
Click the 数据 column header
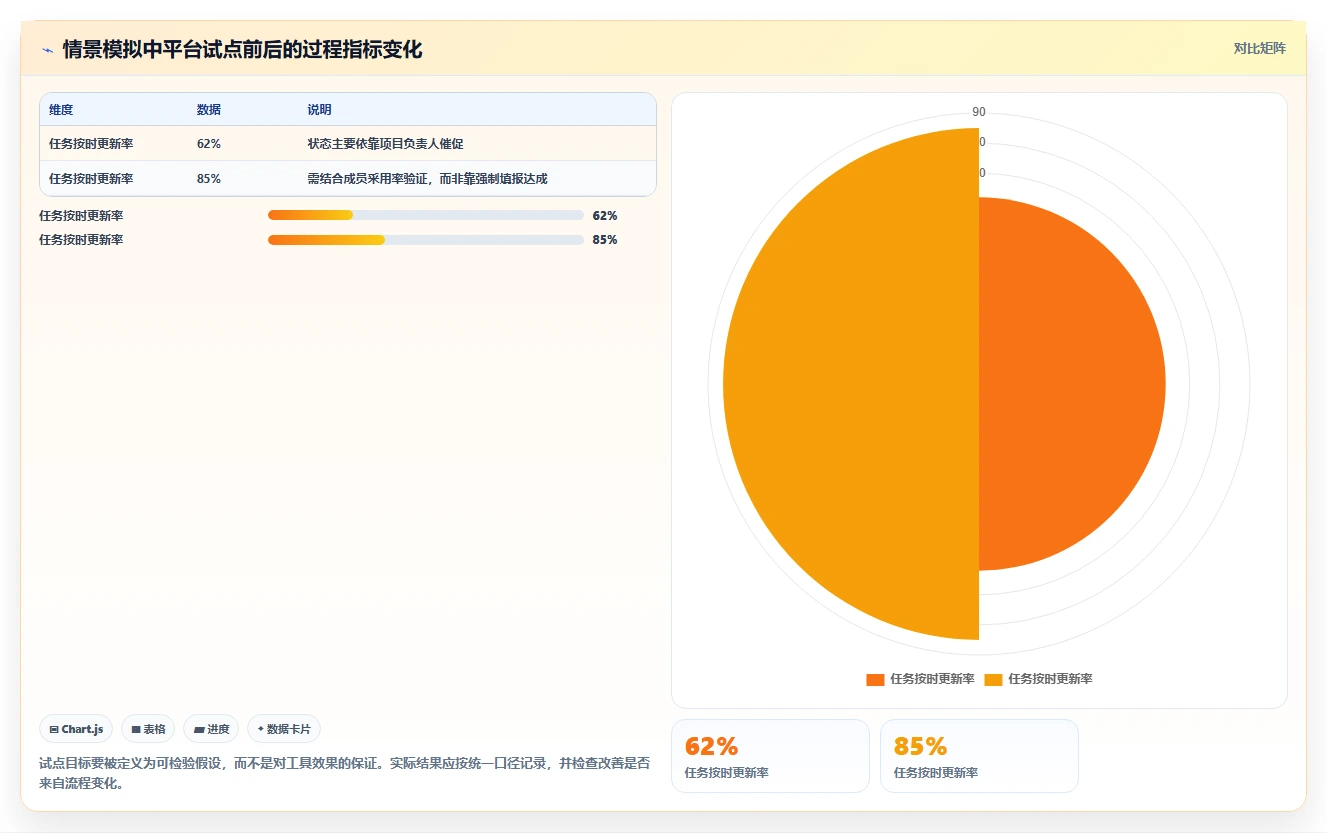[x=209, y=110]
